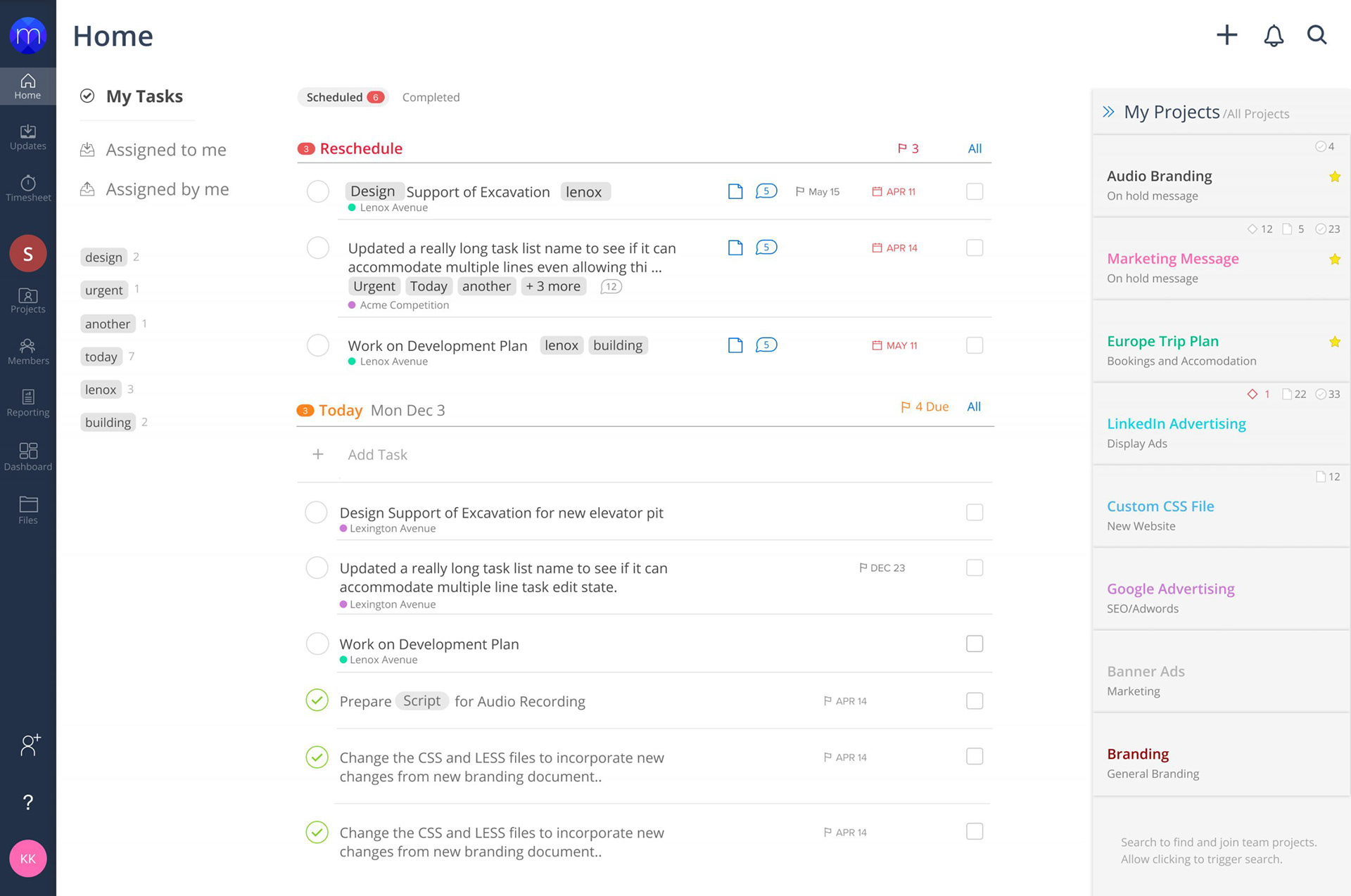The height and width of the screenshot is (896, 1351).
Task: Open the help question mark
Action: click(x=28, y=802)
